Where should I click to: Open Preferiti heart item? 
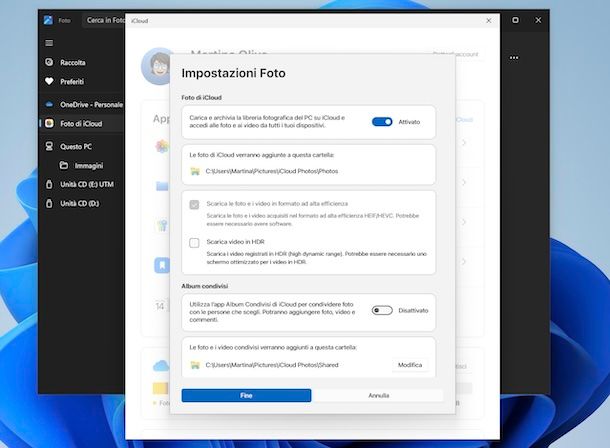[71, 81]
